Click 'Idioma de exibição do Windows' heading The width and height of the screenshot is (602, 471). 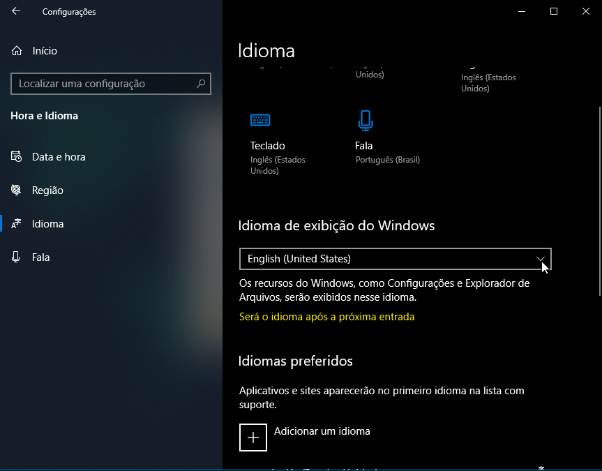click(x=336, y=225)
